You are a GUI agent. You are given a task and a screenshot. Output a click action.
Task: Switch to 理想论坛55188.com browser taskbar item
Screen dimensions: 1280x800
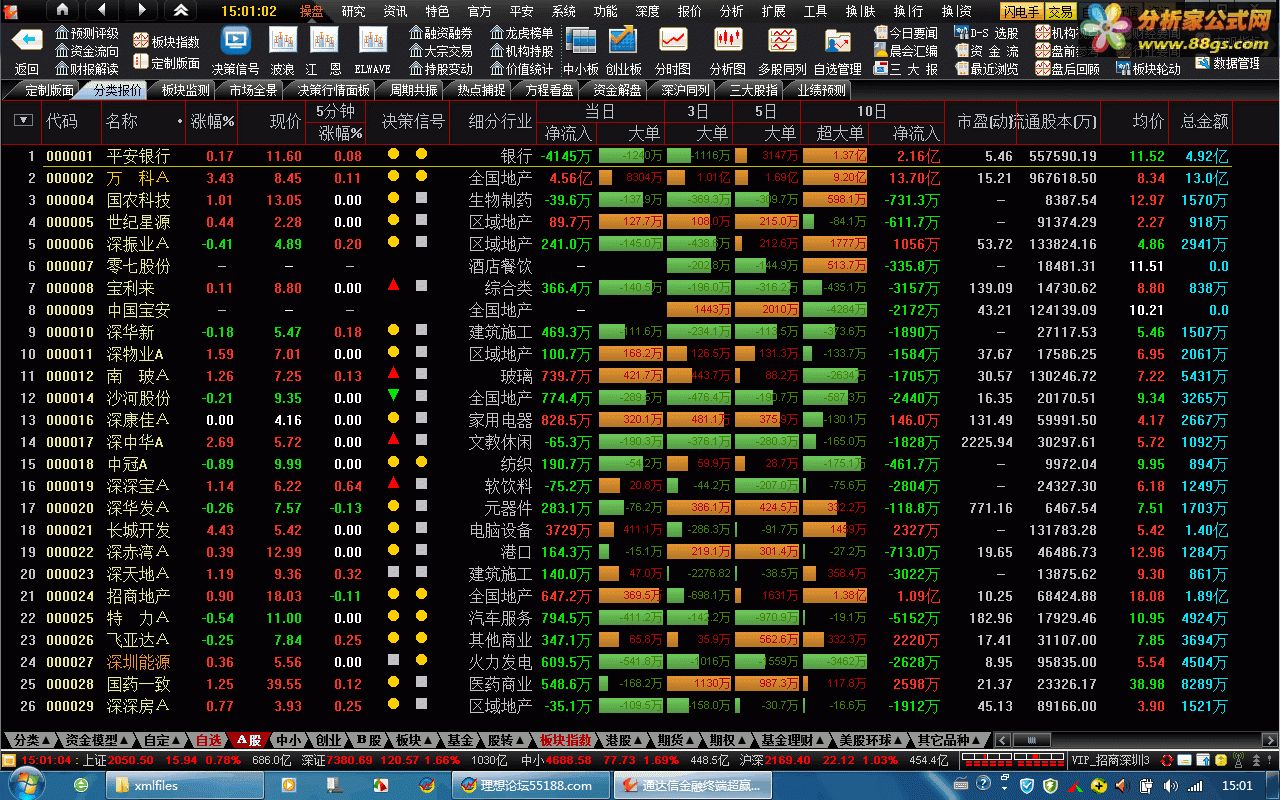(531, 785)
